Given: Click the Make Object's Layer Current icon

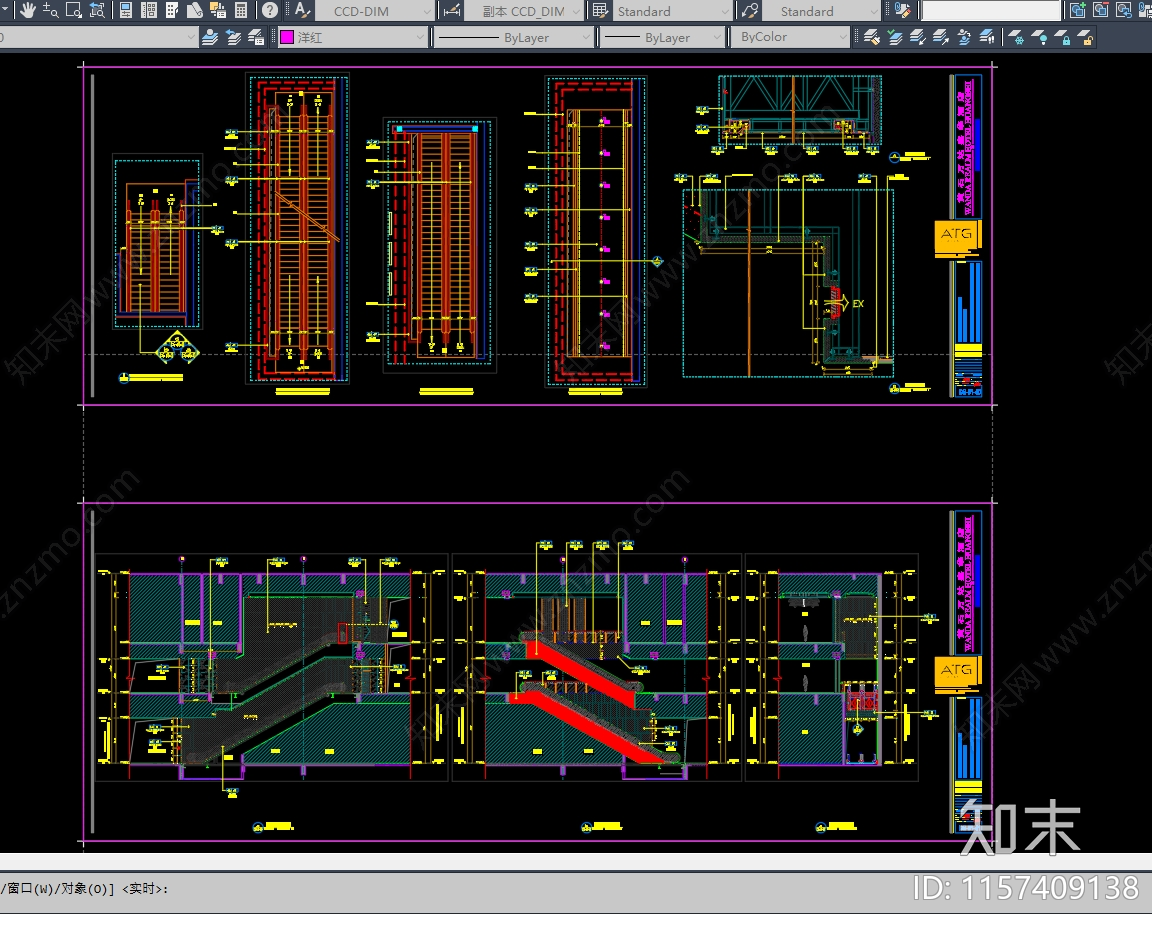Looking at the screenshot, I should point(209,37).
